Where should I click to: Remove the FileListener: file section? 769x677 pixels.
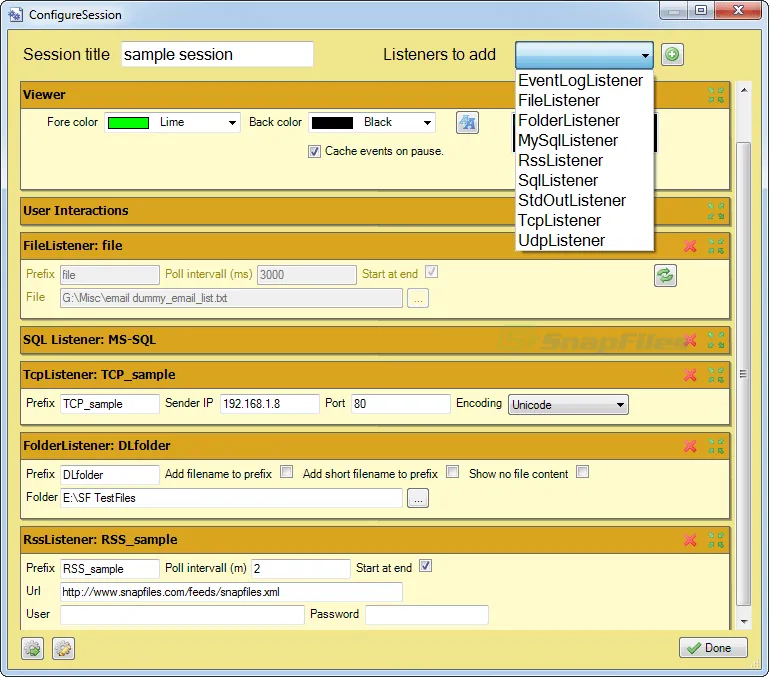[x=690, y=246]
